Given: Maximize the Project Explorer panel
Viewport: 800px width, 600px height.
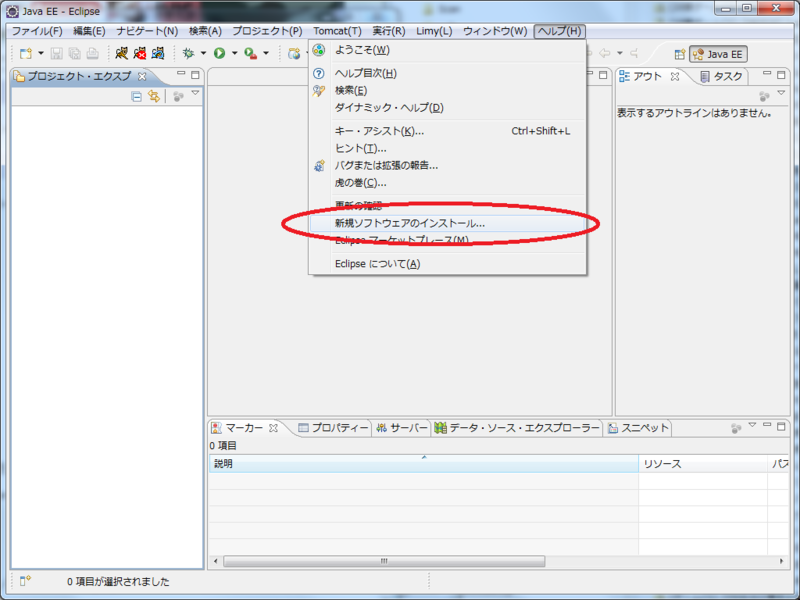Looking at the screenshot, I should click(195, 76).
